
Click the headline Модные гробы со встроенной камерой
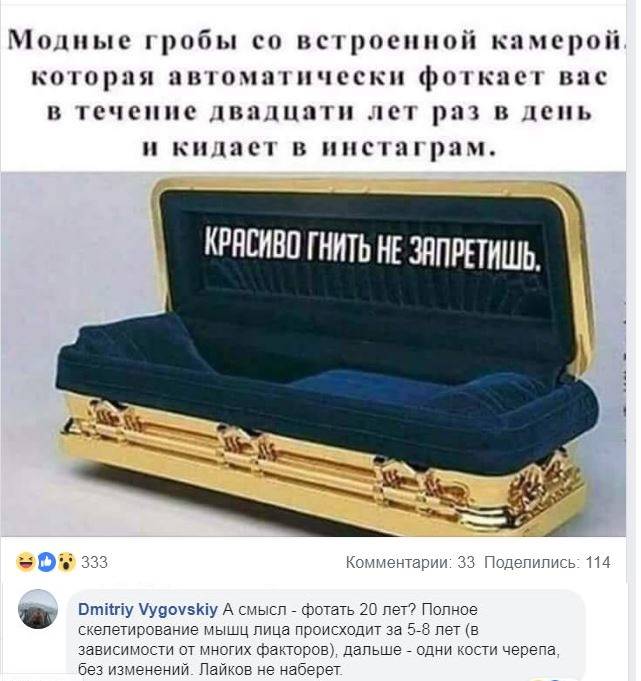315,40
